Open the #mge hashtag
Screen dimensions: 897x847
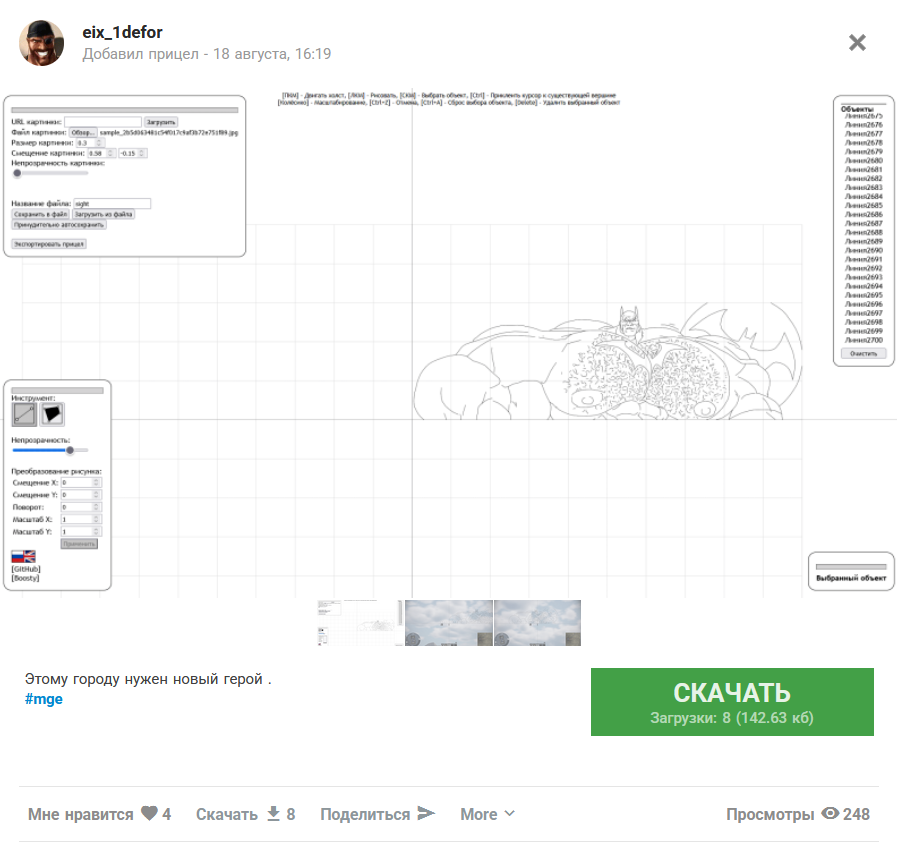[x=43, y=699]
